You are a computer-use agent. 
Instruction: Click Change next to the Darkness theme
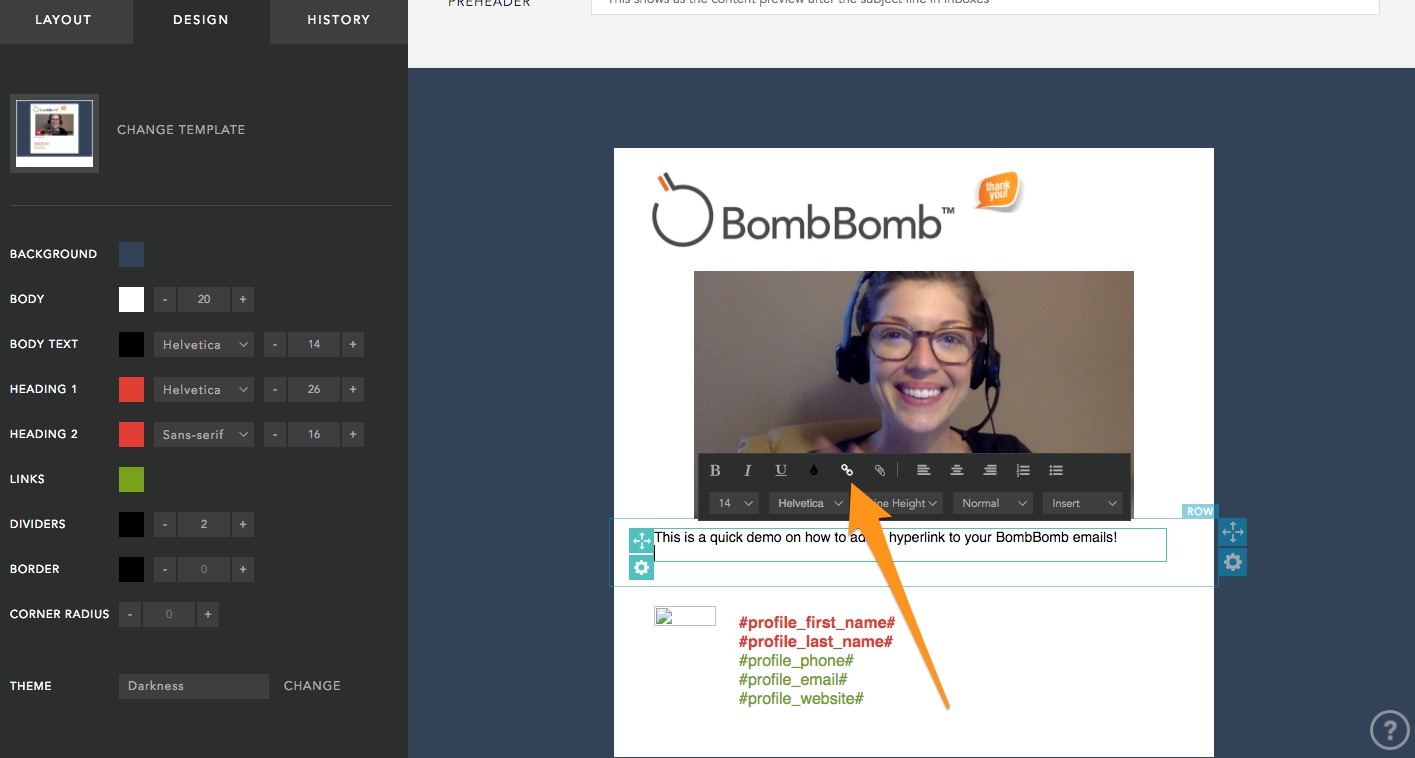[312, 686]
